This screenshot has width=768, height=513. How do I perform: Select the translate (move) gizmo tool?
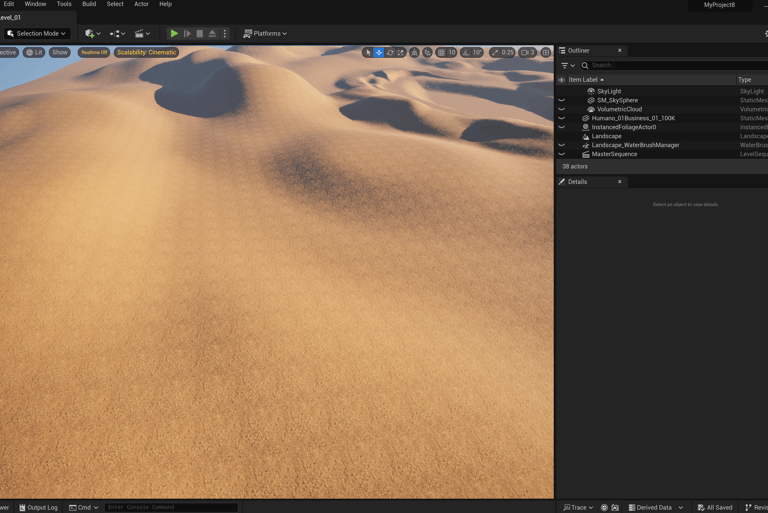[x=379, y=53]
